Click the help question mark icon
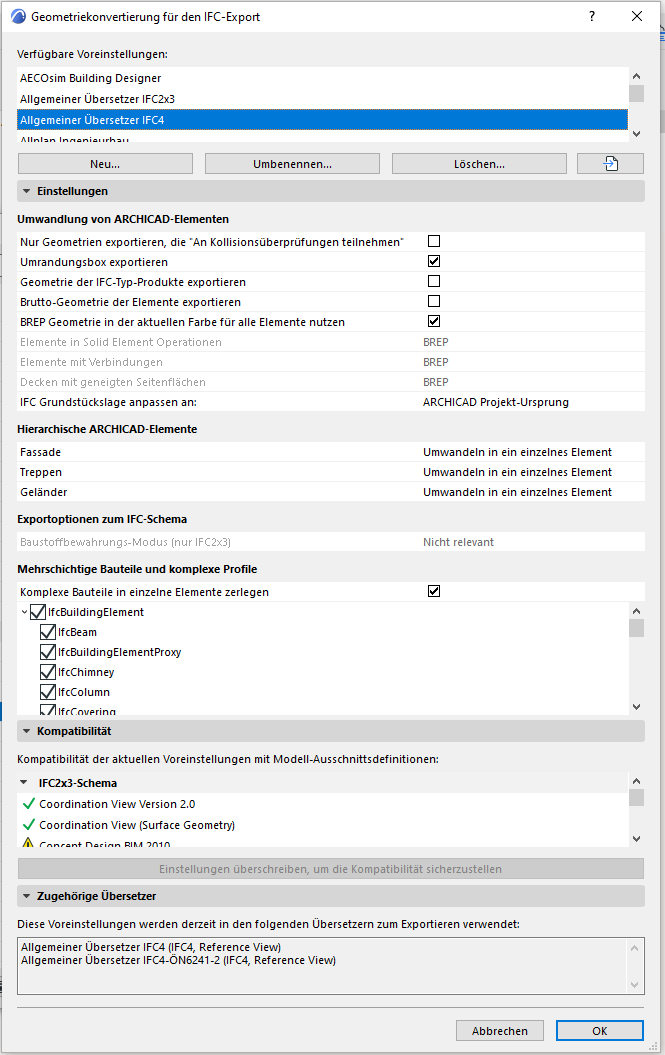665x1055 pixels. coord(593,17)
